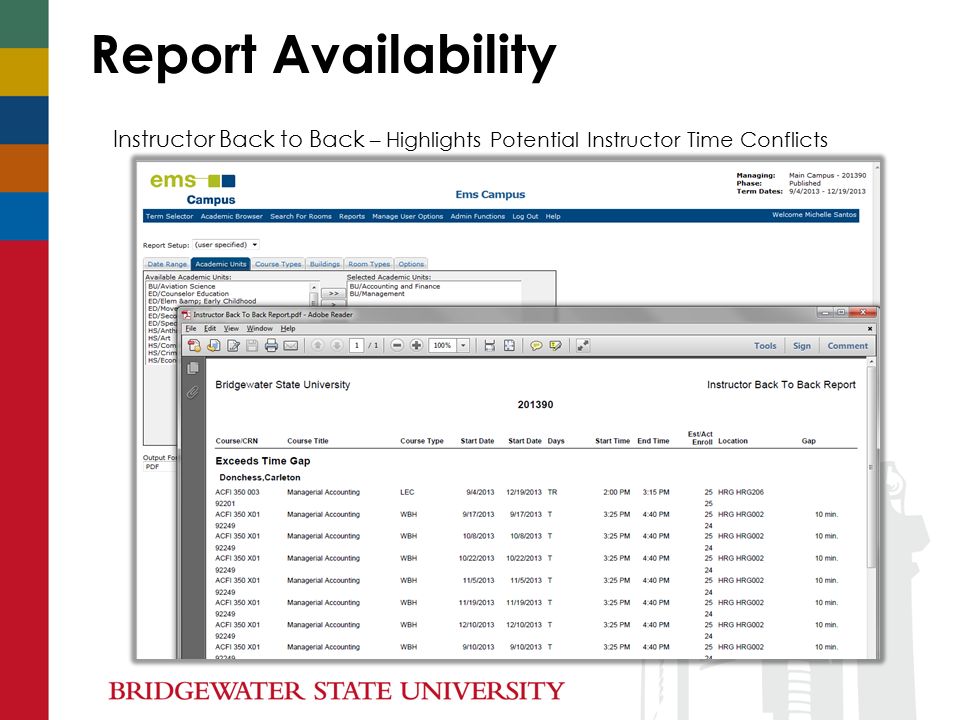The width and height of the screenshot is (960, 720).
Task: Switch to the Course Types tab
Action: (278, 264)
